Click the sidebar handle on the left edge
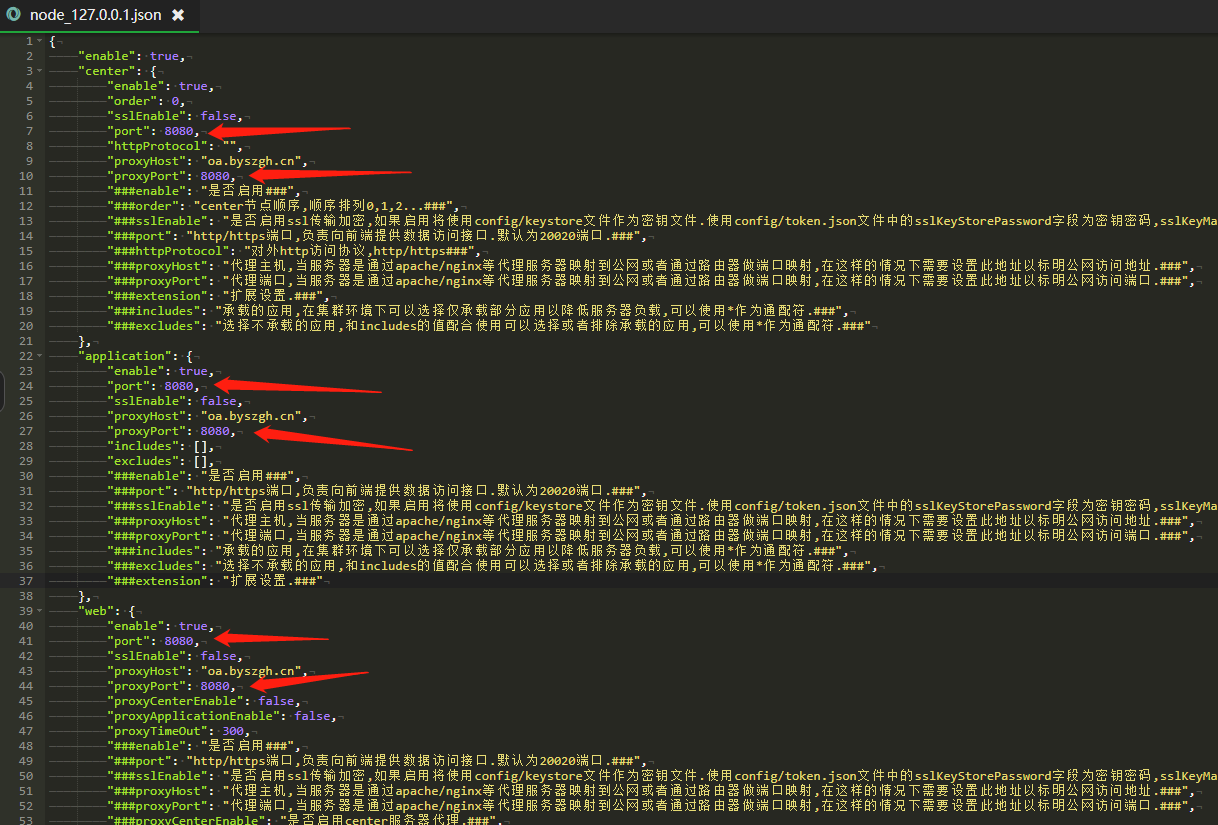 coord(3,391)
